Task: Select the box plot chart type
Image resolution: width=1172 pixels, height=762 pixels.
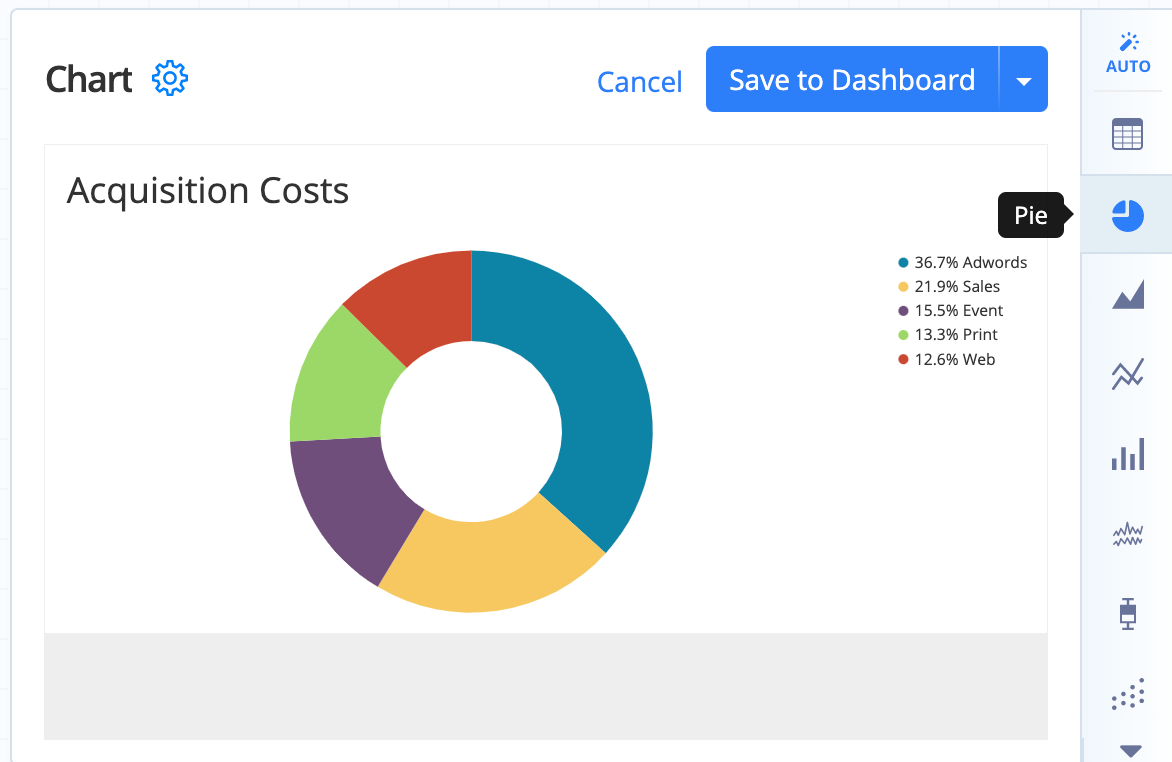Action: (x=1128, y=614)
